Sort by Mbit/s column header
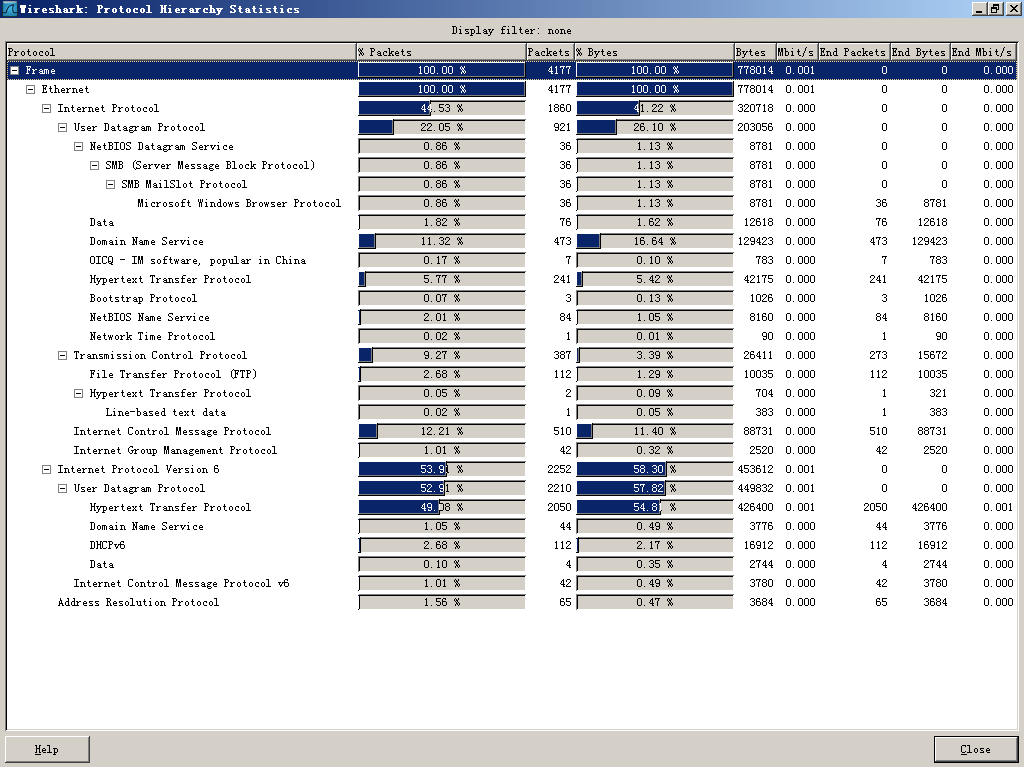 click(796, 52)
